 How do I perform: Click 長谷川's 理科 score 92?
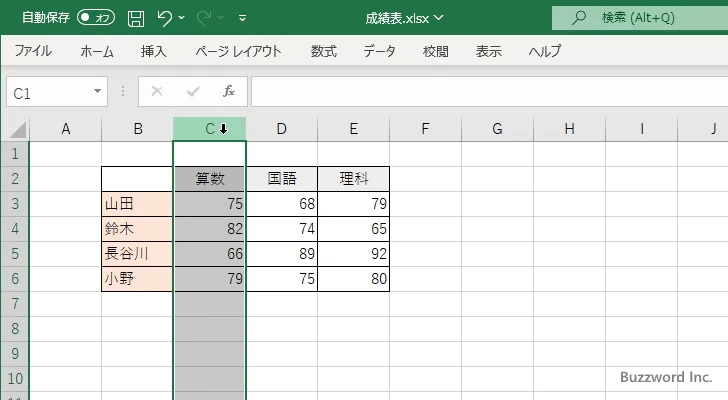(x=353, y=254)
